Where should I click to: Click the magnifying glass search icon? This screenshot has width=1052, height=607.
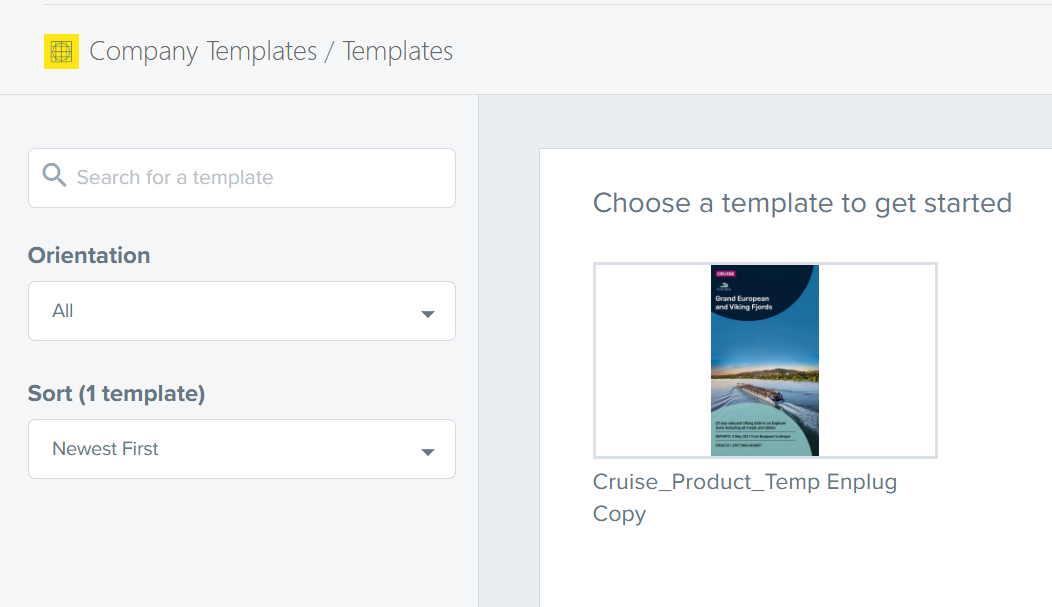pos(54,177)
